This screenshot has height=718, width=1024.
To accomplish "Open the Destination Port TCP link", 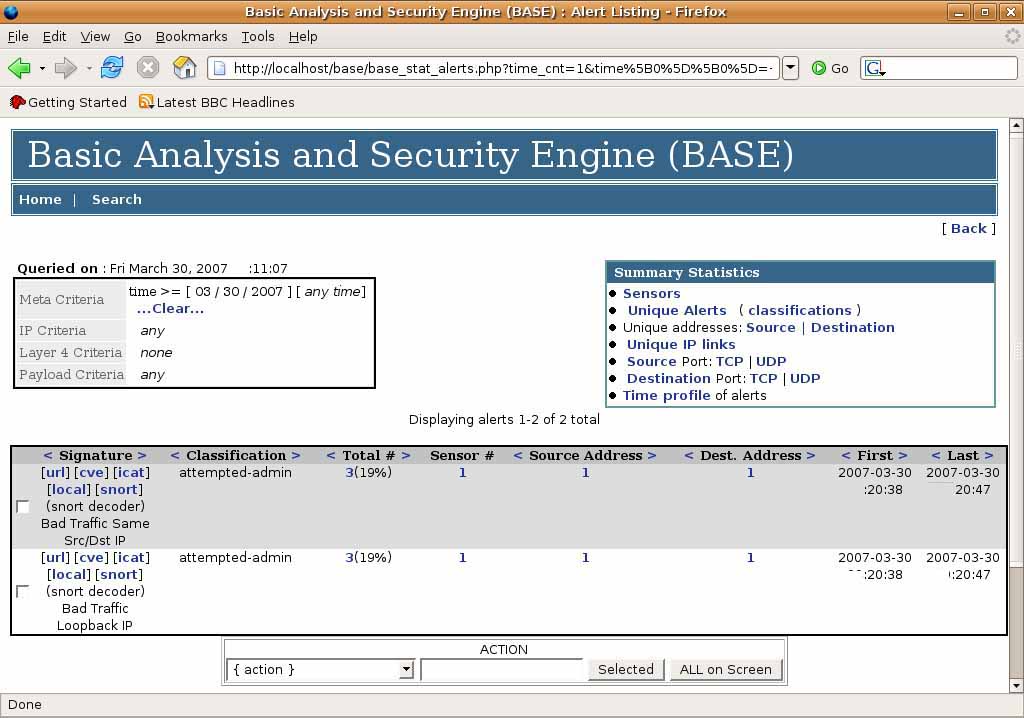I will click(763, 378).
